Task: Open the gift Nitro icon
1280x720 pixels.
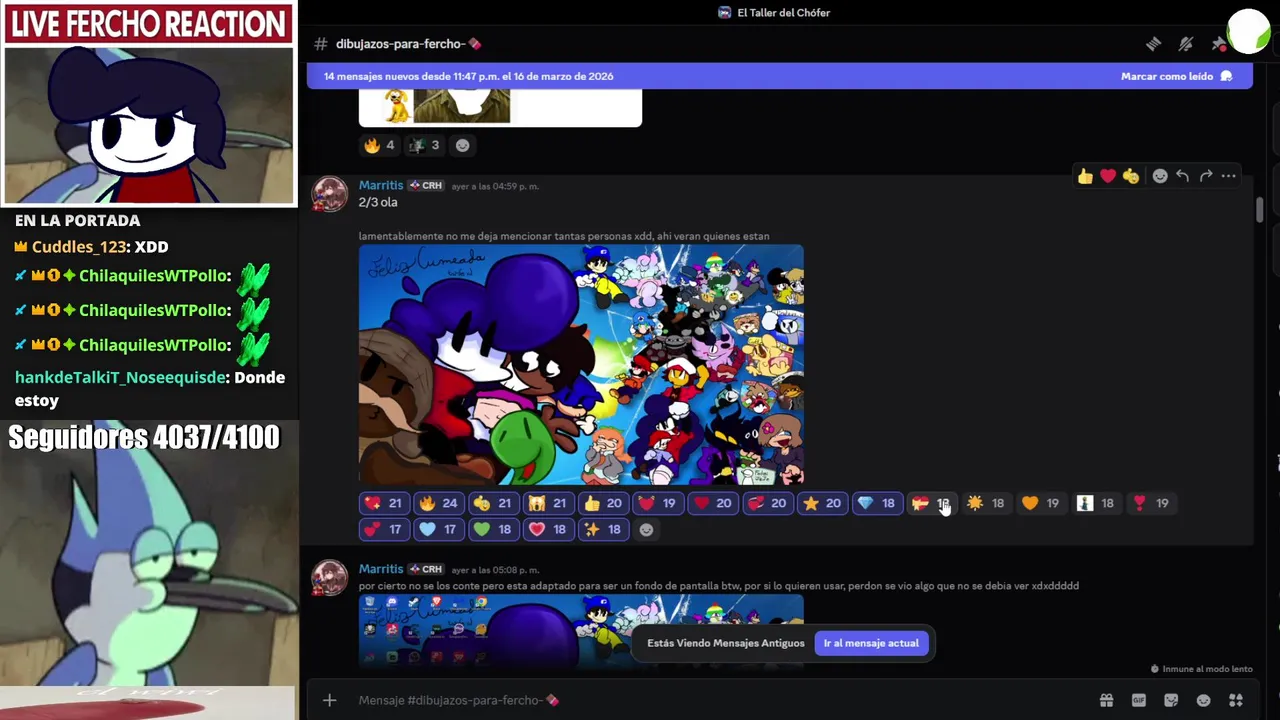Action: tap(1106, 700)
